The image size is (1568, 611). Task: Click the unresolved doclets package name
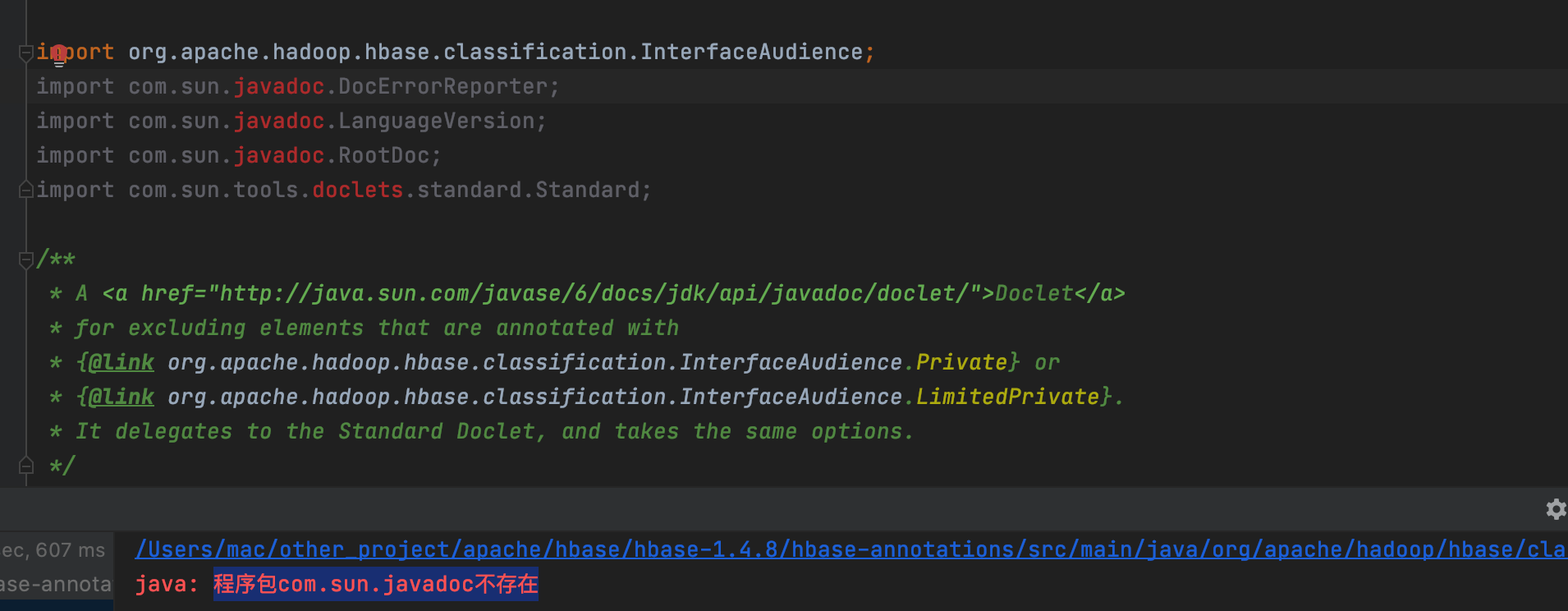pos(357,191)
